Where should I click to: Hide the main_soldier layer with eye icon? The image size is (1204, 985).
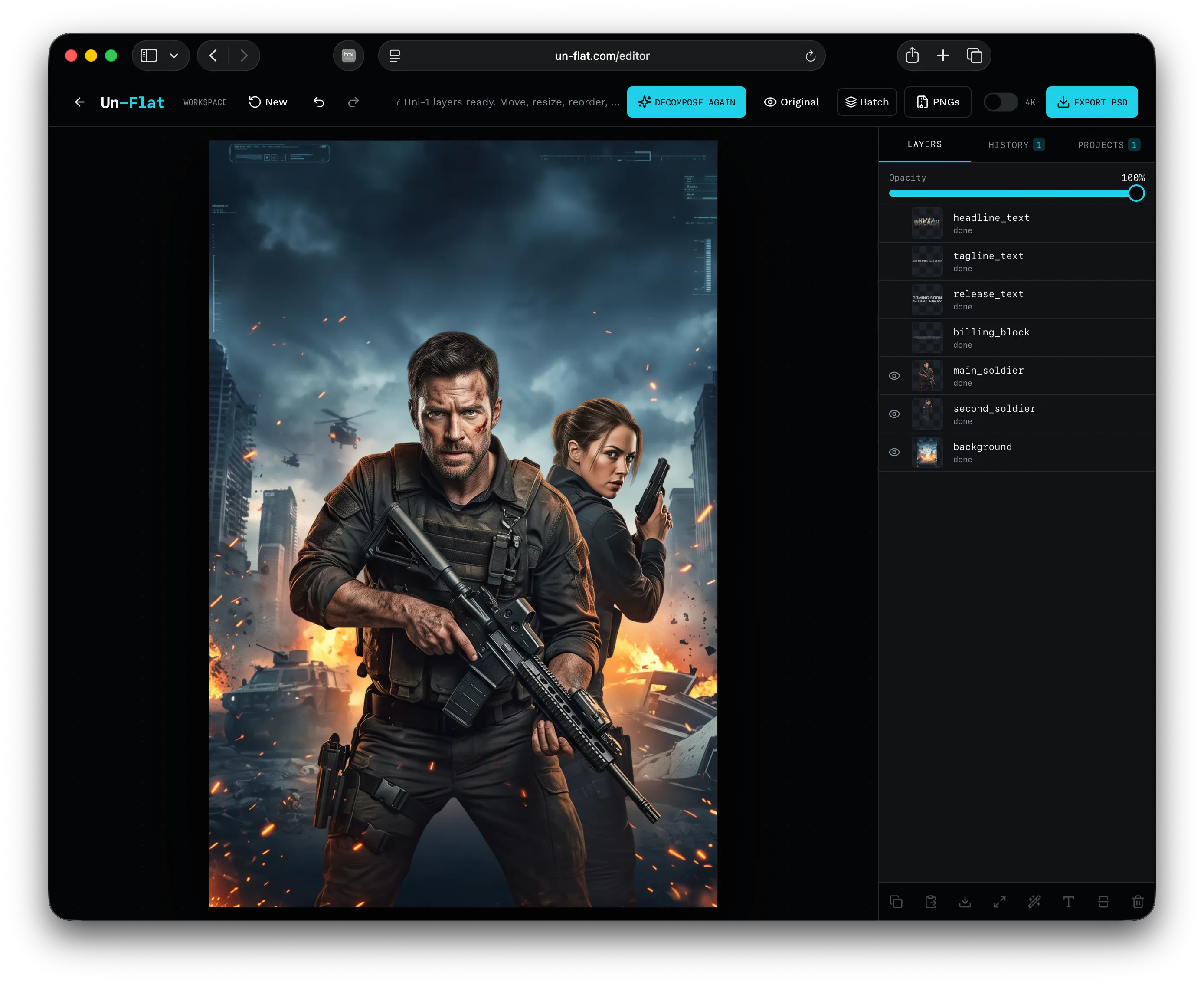[x=894, y=376]
